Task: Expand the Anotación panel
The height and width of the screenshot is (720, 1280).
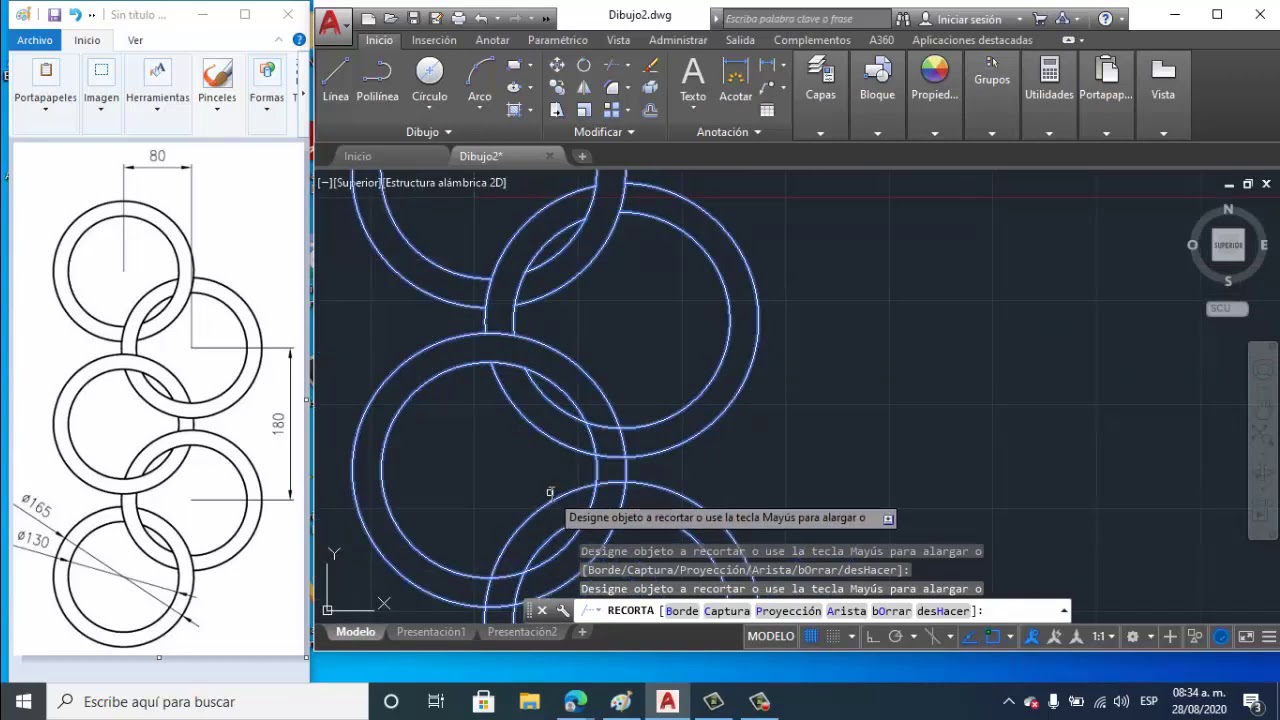Action: coord(729,132)
